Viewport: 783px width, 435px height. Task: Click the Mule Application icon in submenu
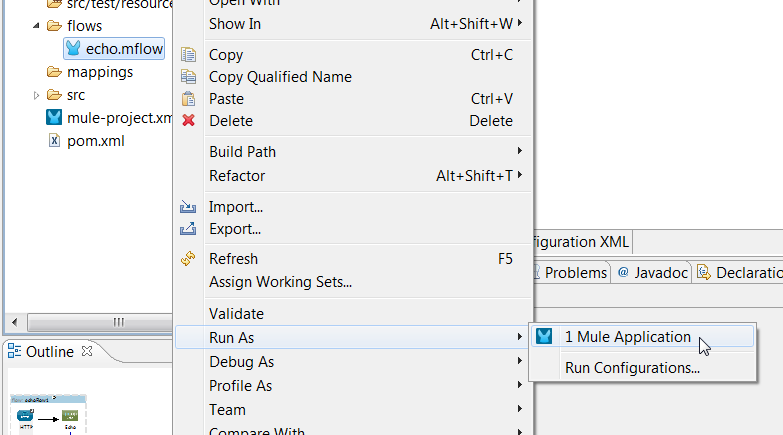545,337
